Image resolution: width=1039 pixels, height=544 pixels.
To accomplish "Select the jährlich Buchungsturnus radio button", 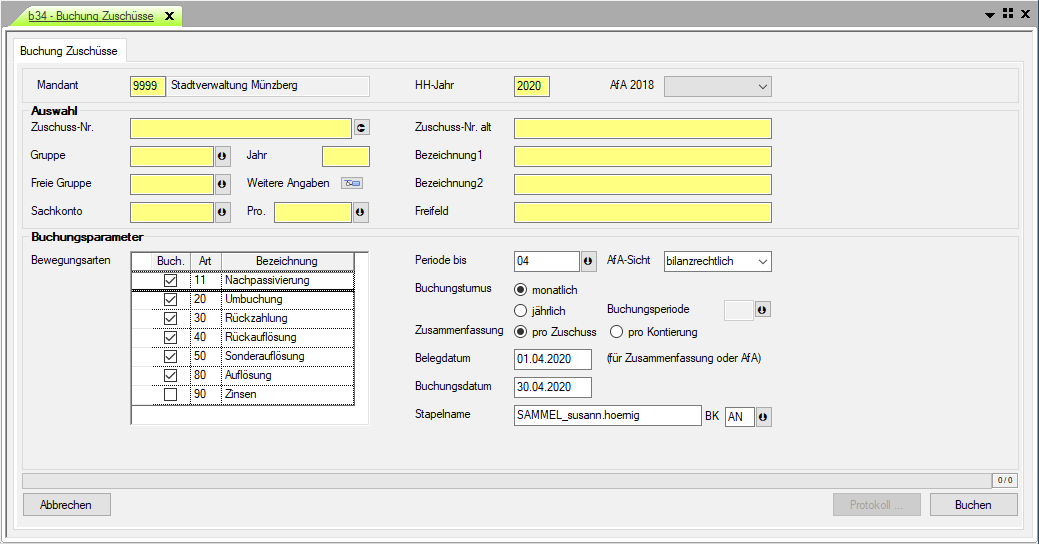I will (x=520, y=311).
